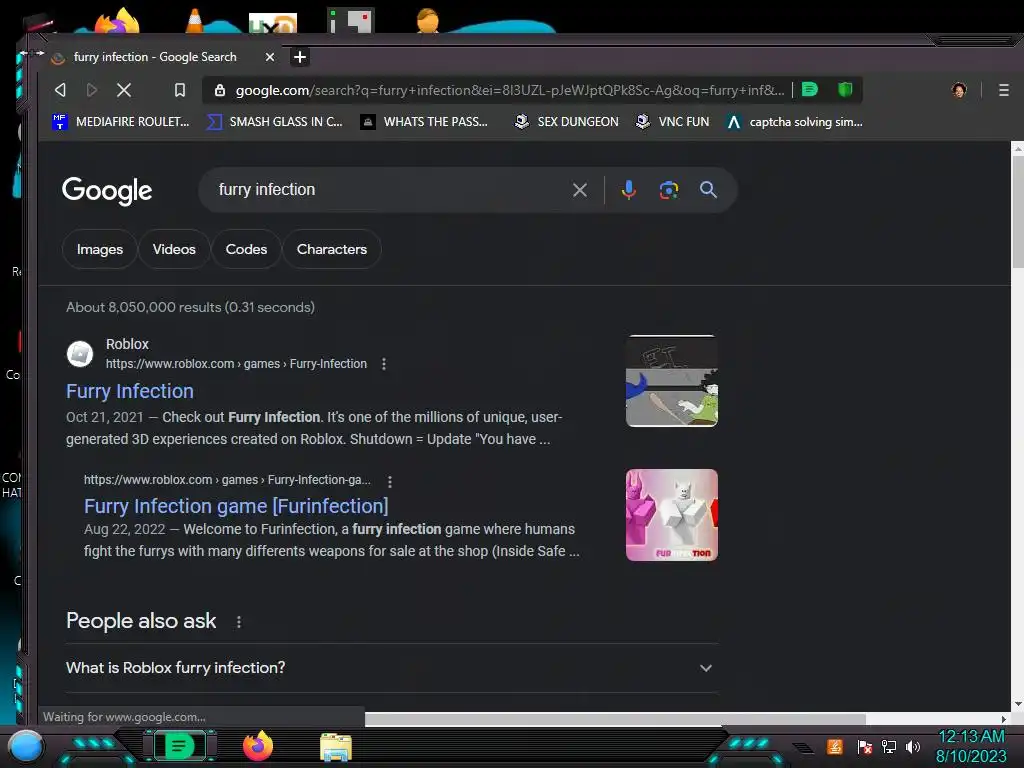Click the padlock site info icon
1024x768 pixels.
point(220,90)
